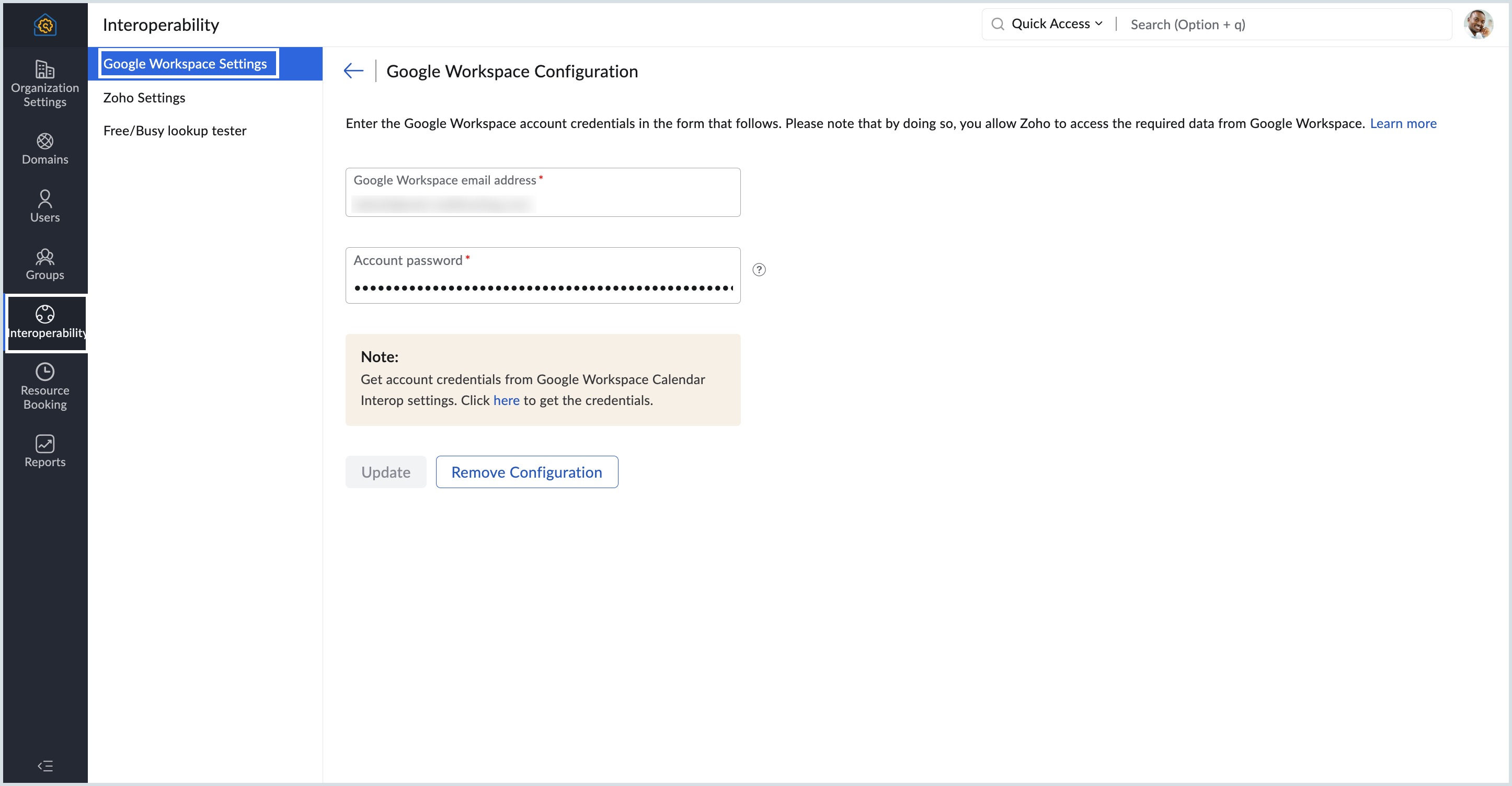Select Interoperability in the sidebar
The width and height of the screenshot is (1512, 786).
(x=47, y=322)
